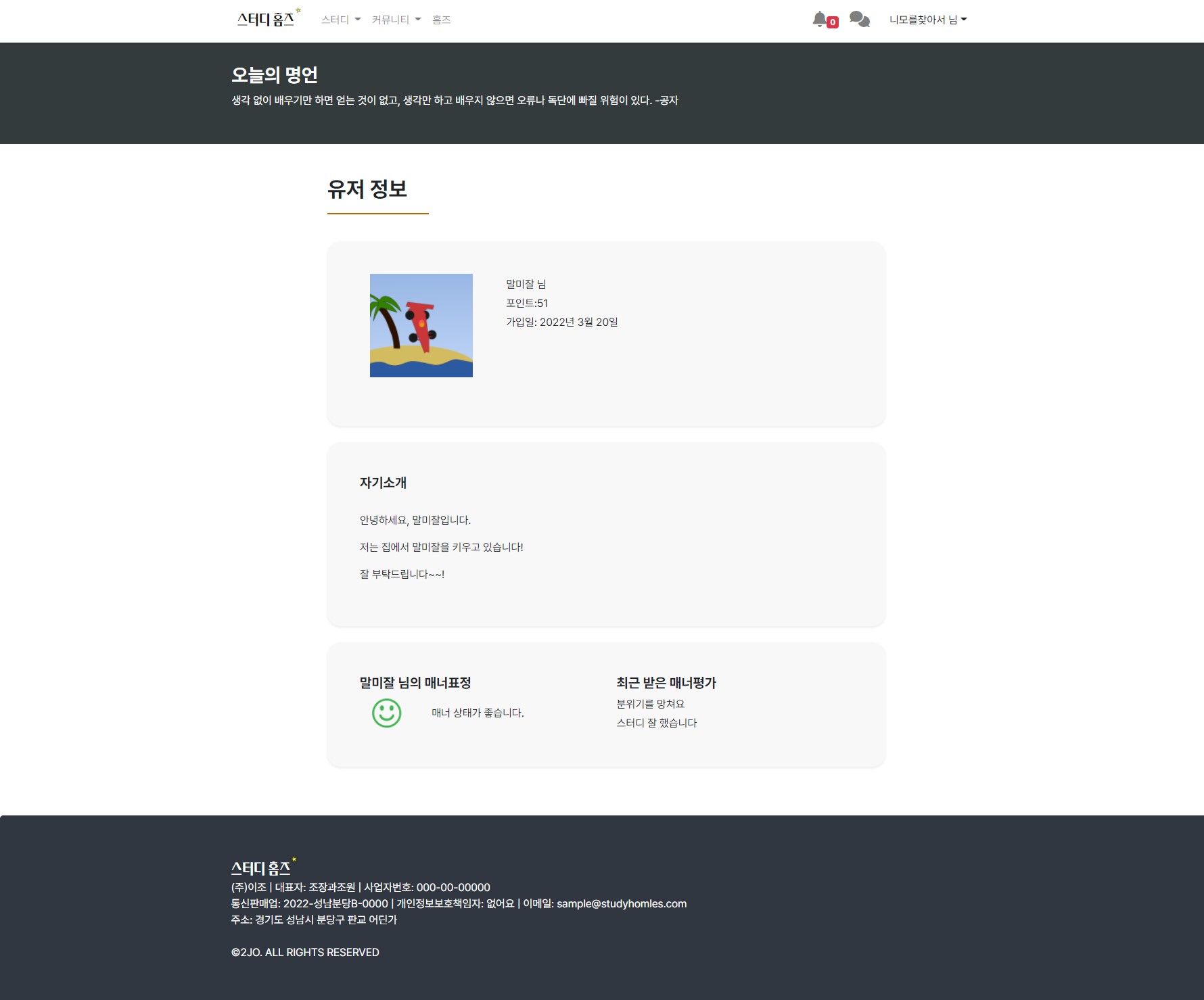
Task: Open the 니모를찾아서 님 account dropdown
Action: pyautogui.click(x=927, y=19)
